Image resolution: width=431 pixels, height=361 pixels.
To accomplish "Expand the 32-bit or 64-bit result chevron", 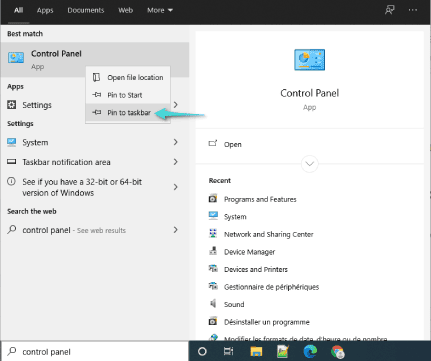I will click(176, 187).
